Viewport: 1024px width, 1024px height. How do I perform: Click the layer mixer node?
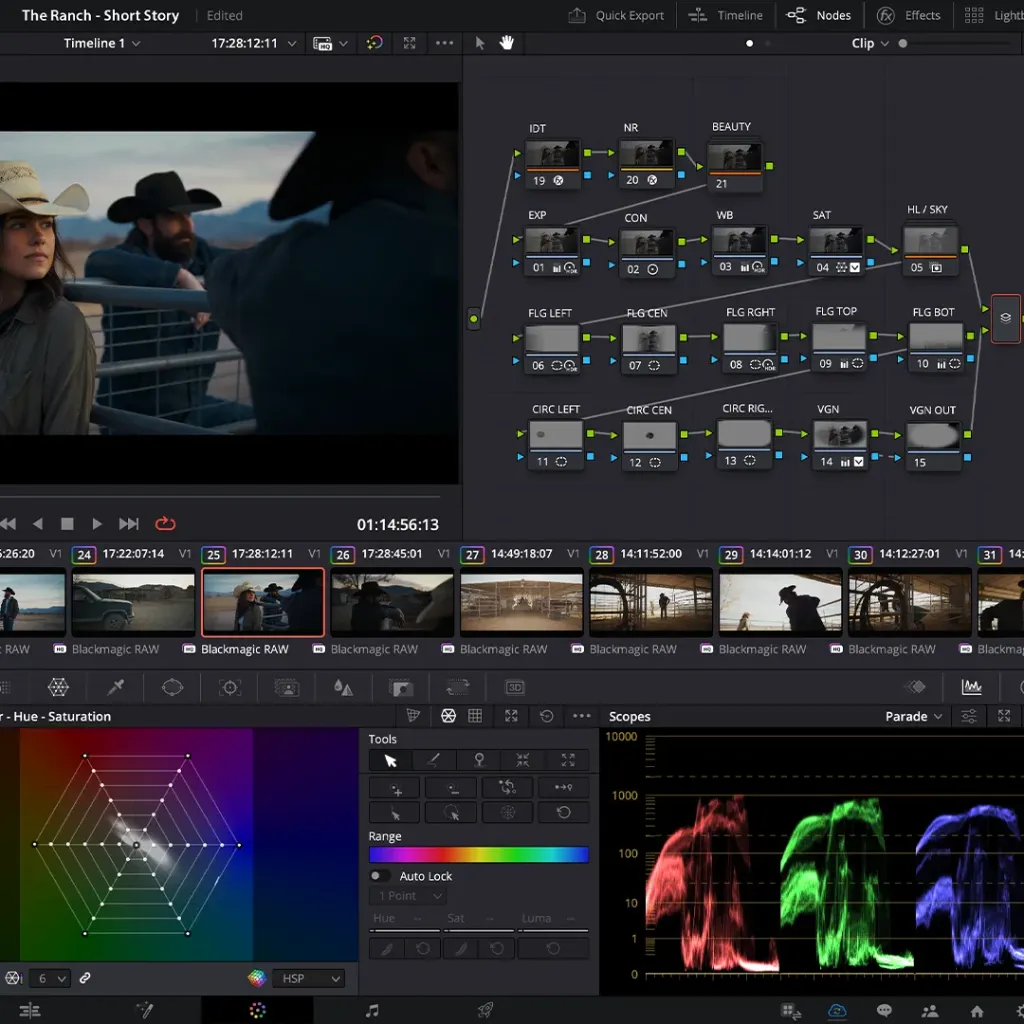point(1005,318)
